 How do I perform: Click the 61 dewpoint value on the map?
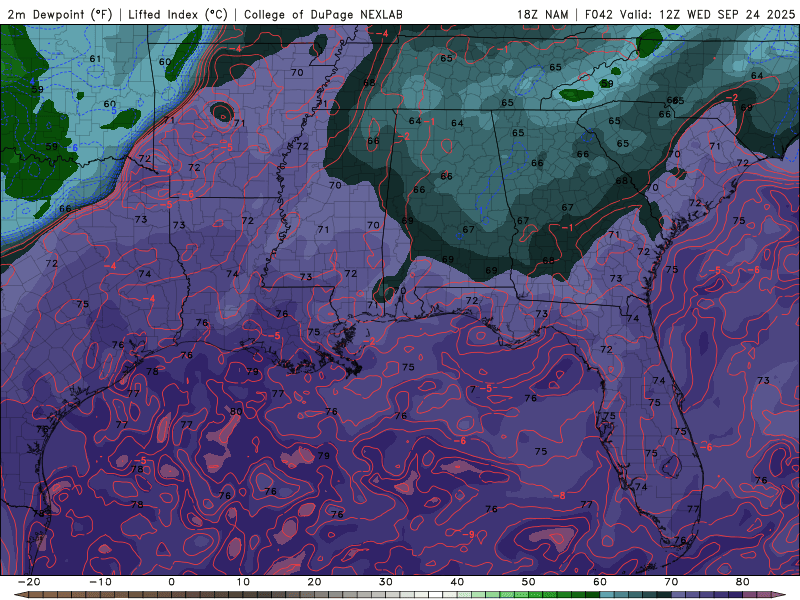95,59
